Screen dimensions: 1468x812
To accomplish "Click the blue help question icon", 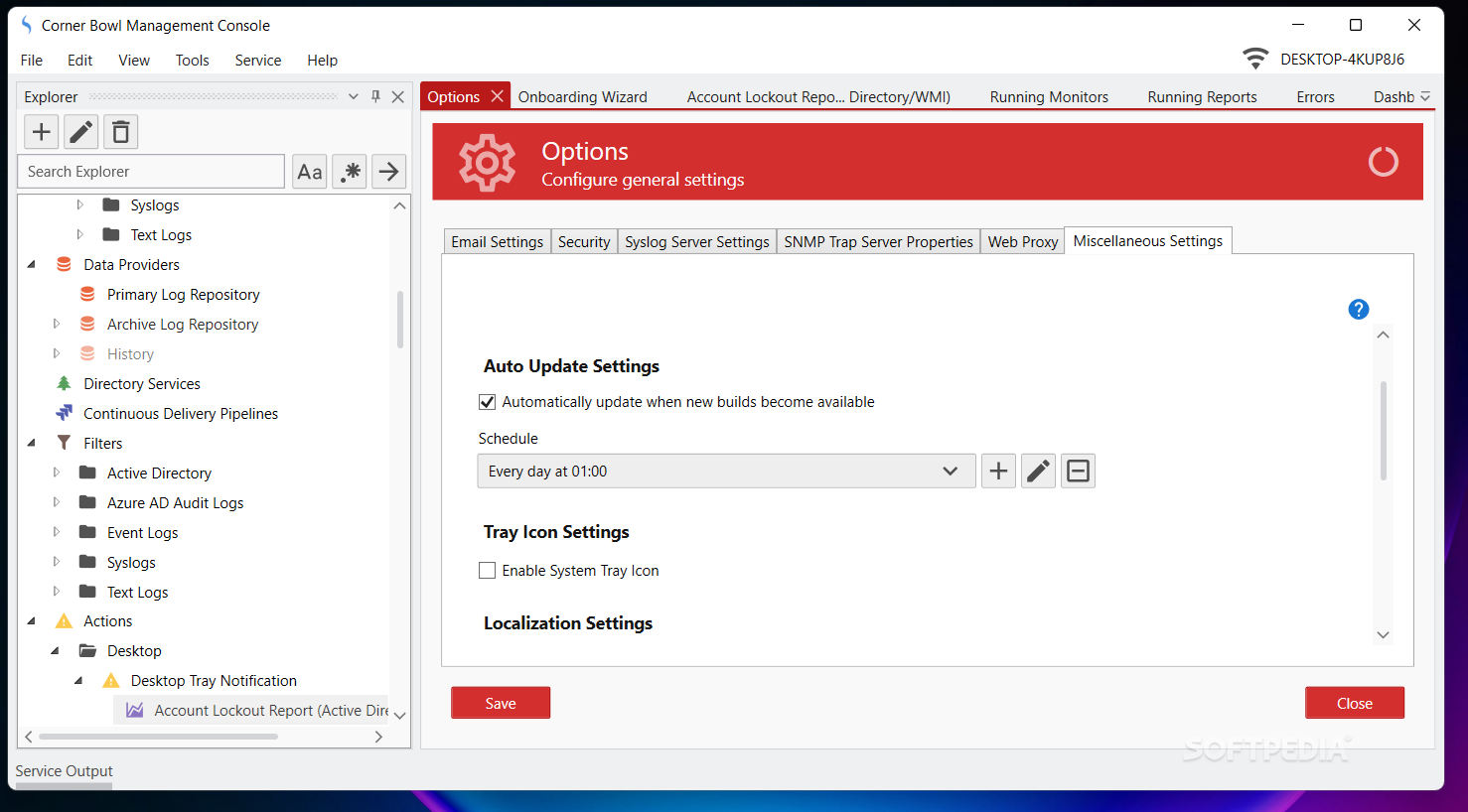I will [1359, 310].
